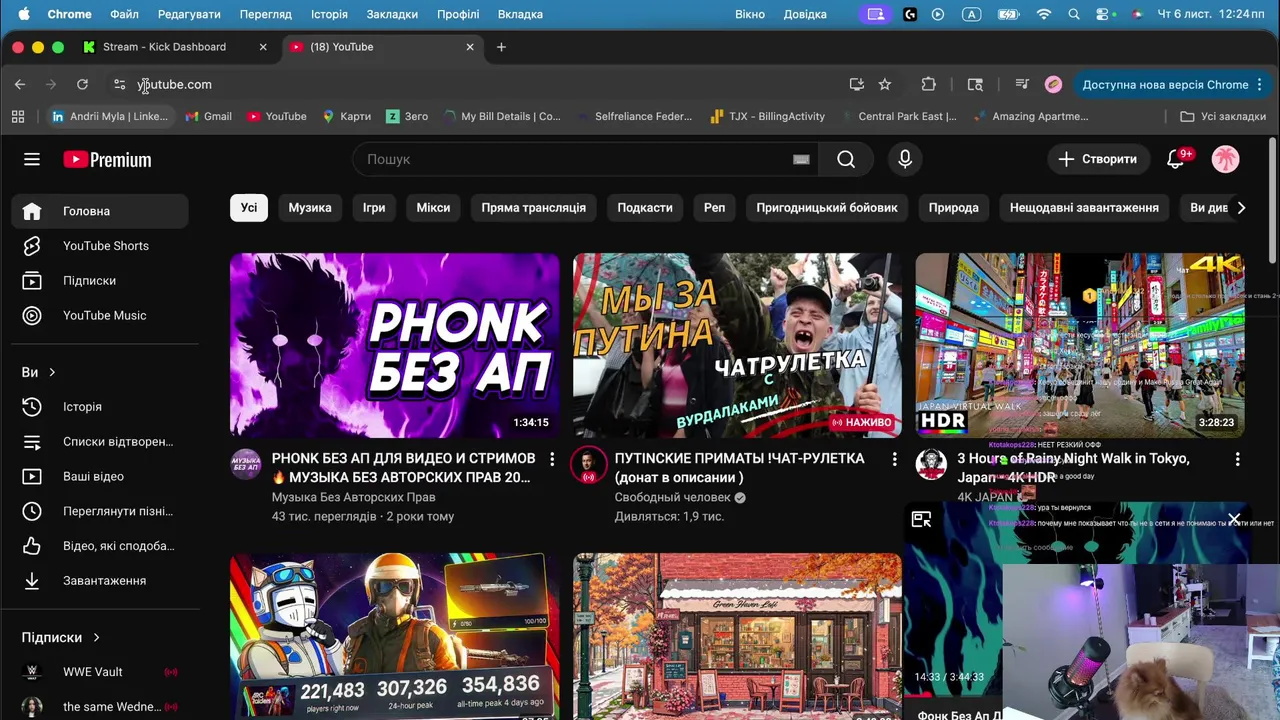Open the on-screen keyboard in search

click(801, 159)
